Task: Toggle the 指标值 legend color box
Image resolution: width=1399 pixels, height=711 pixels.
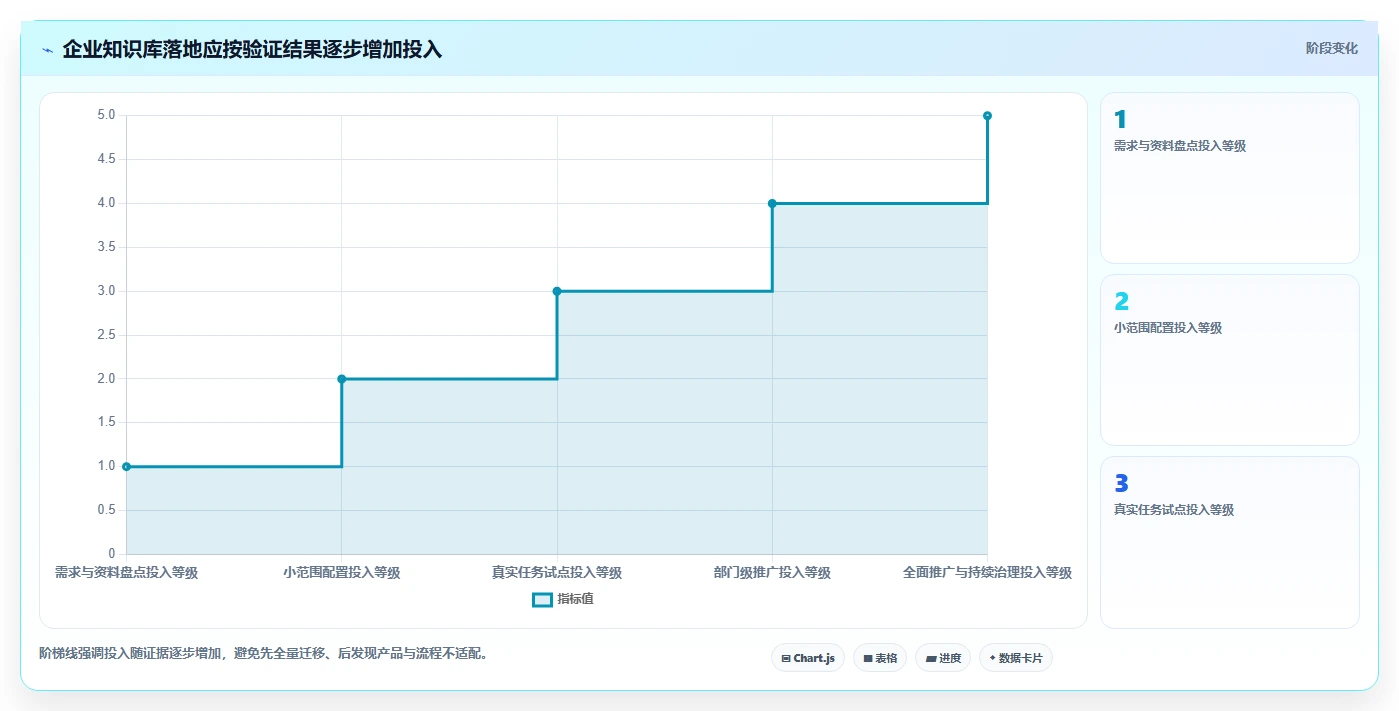Action: click(x=542, y=600)
